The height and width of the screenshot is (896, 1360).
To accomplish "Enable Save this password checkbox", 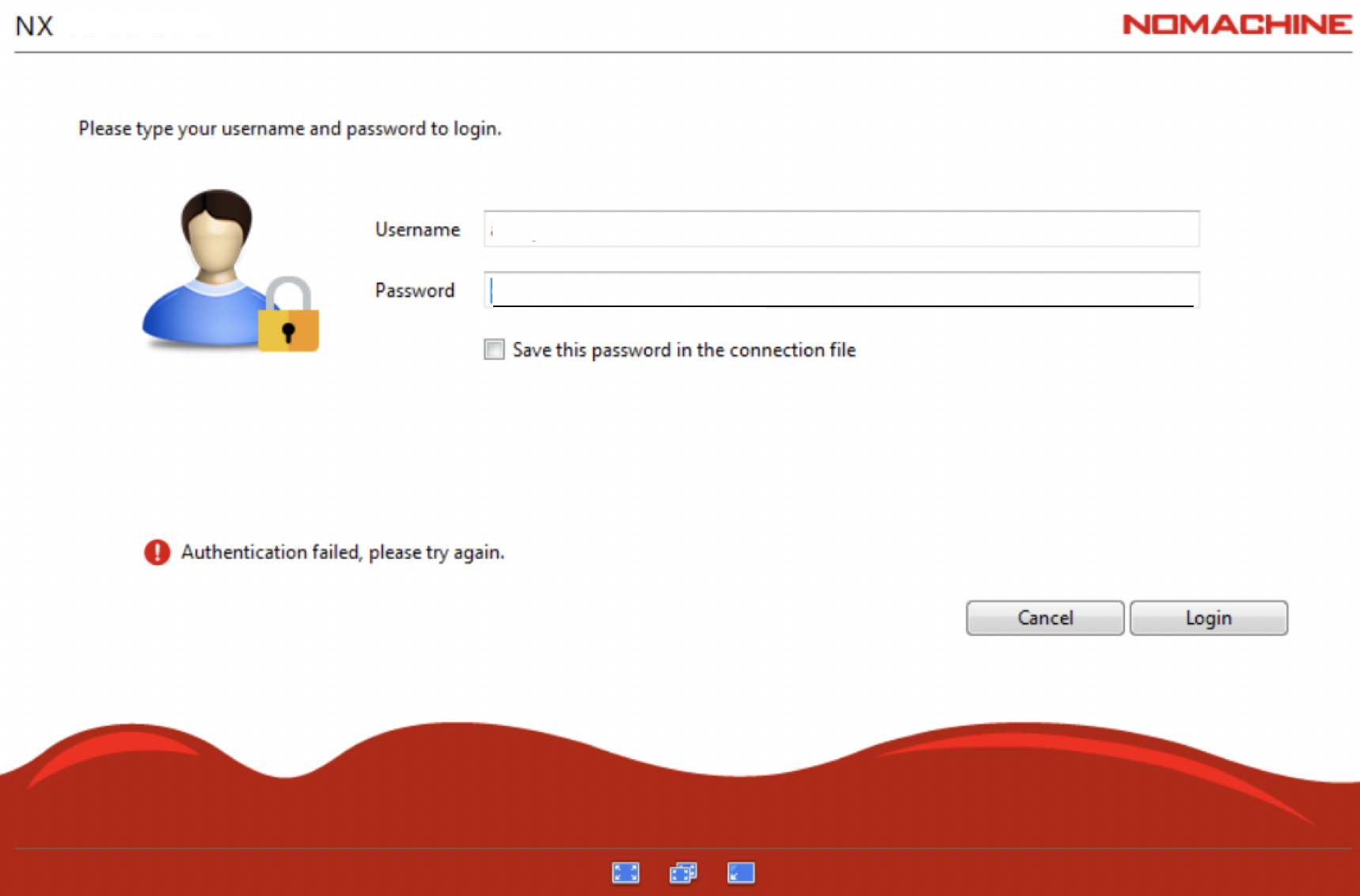I will click(494, 349).
